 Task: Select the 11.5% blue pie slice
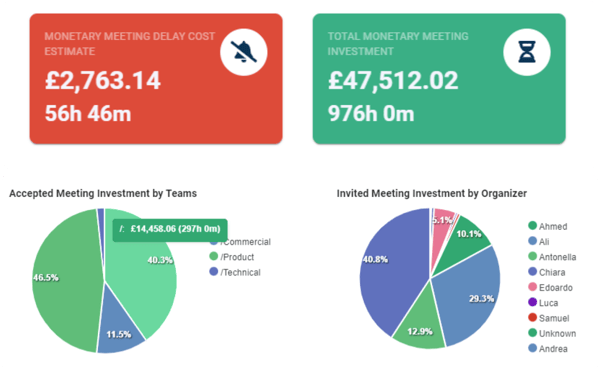[120, 329]
